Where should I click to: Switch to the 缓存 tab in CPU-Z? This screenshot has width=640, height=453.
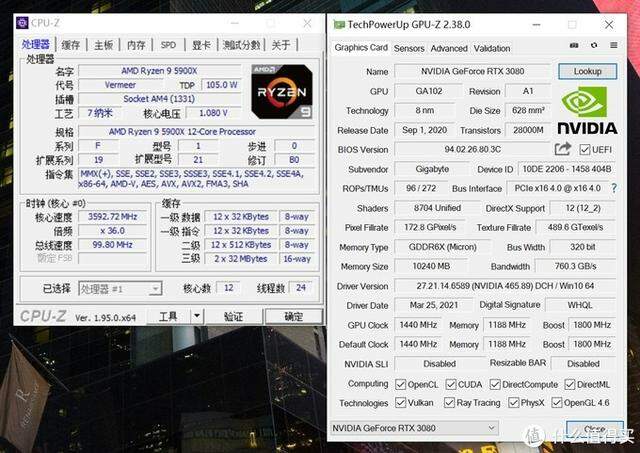pyautogui.click(x=71, y=45)
